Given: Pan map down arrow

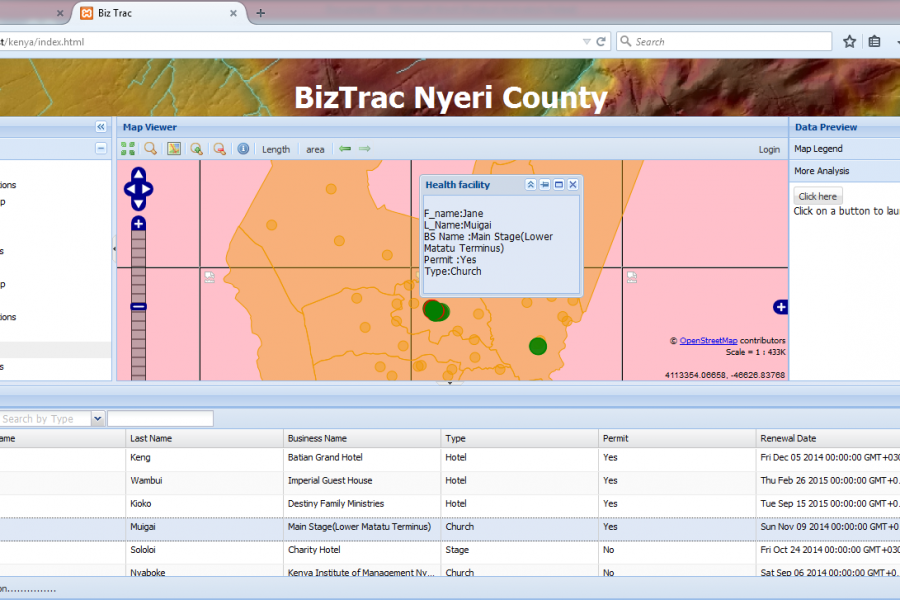Looking at the screenshot, I should 138,204.
